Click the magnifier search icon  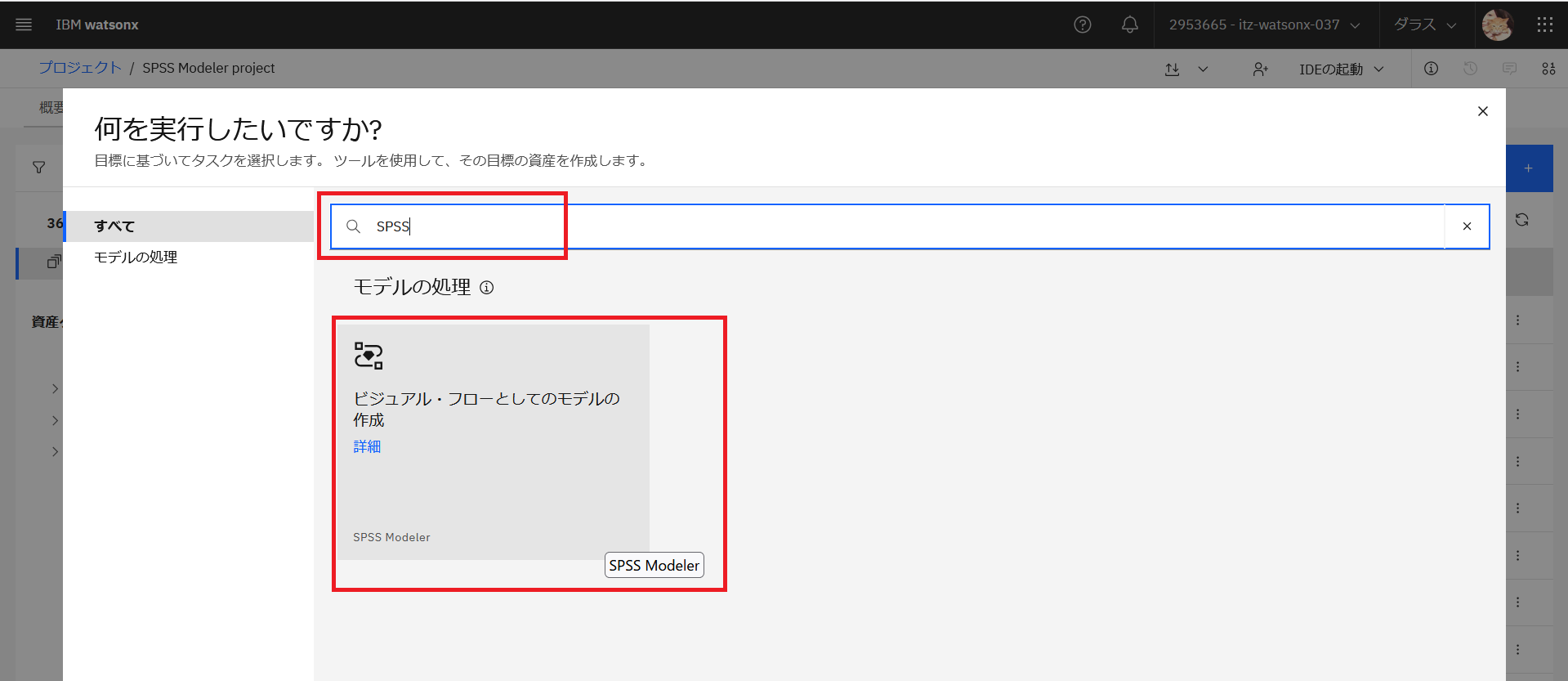353,226
